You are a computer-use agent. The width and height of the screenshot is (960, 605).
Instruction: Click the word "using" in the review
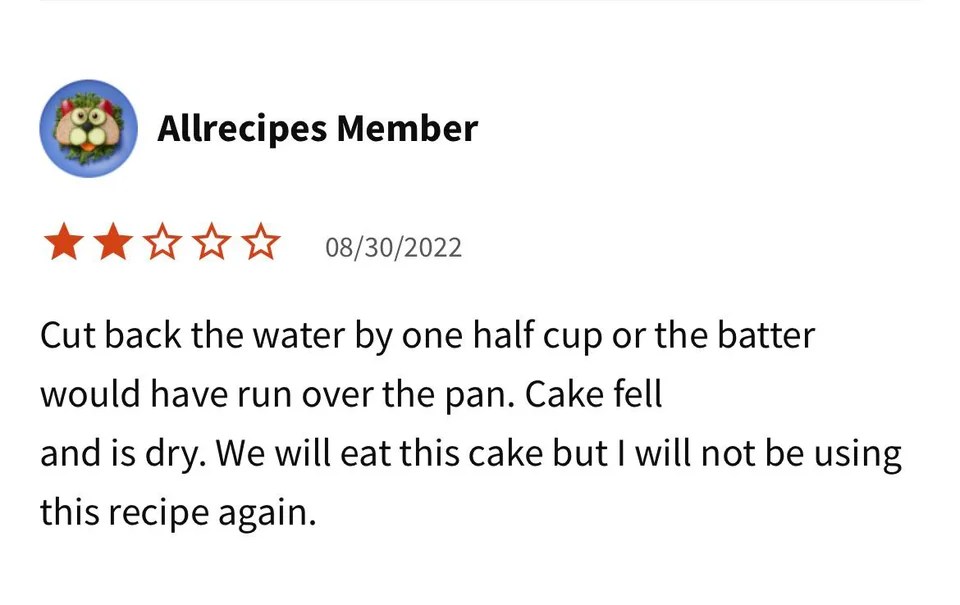859,455
